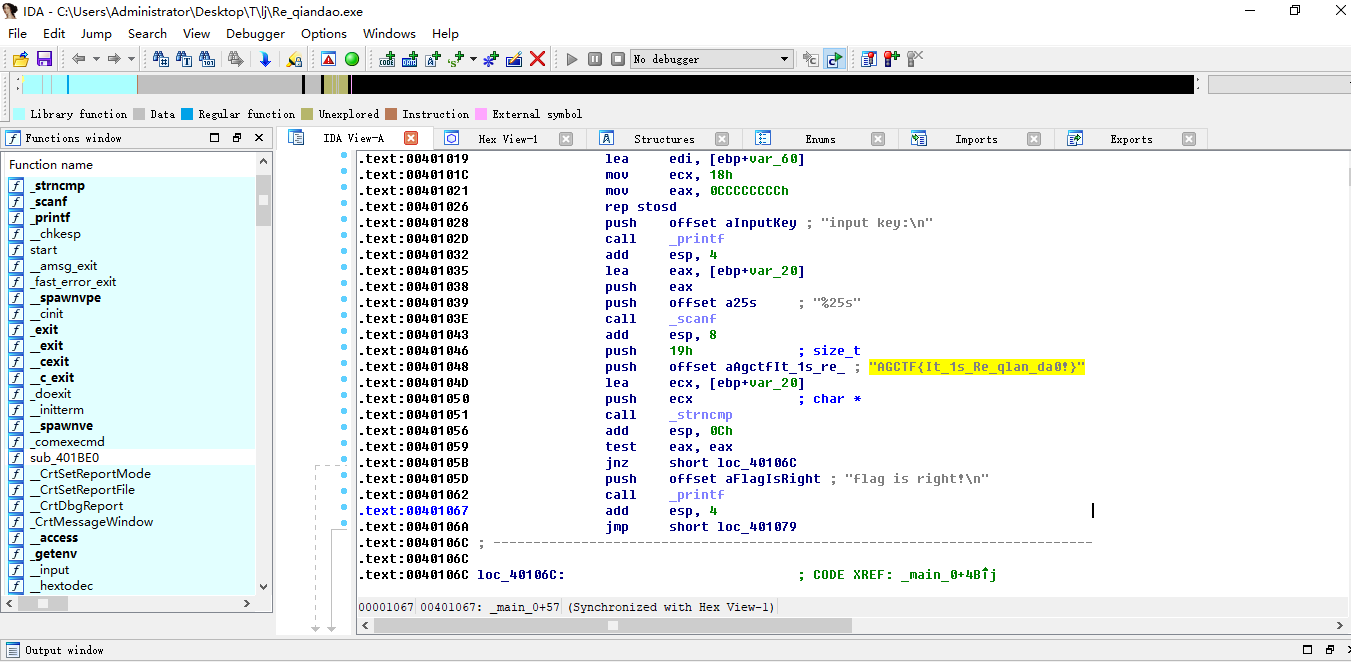Jump forward with the right arrow icon

(114, 59)
